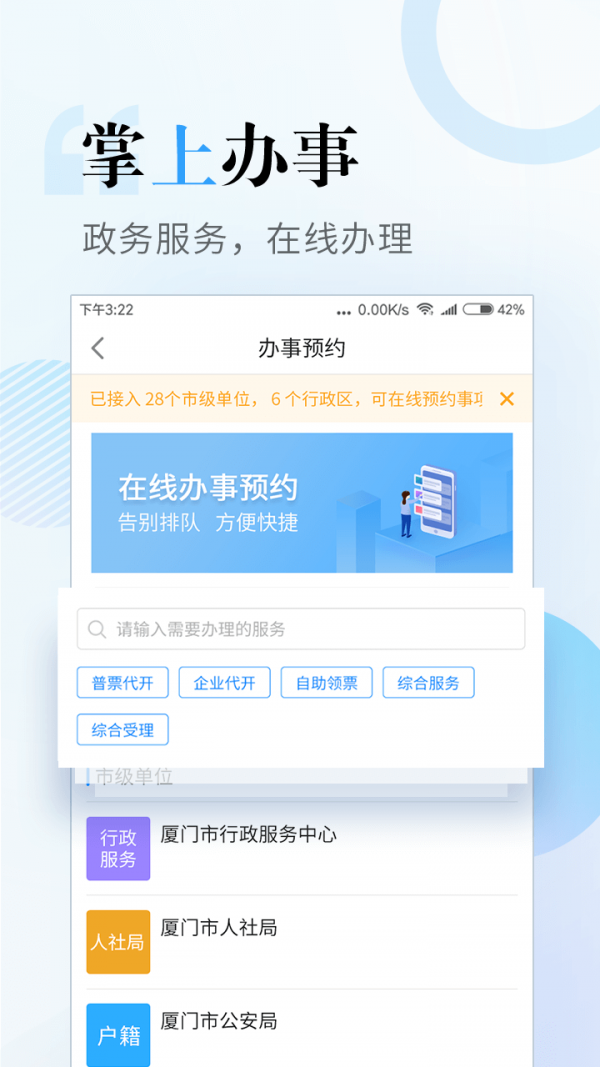Open the blue 户籍 icon
This screenshot has width=600, height=1067.
point(118,1035)
